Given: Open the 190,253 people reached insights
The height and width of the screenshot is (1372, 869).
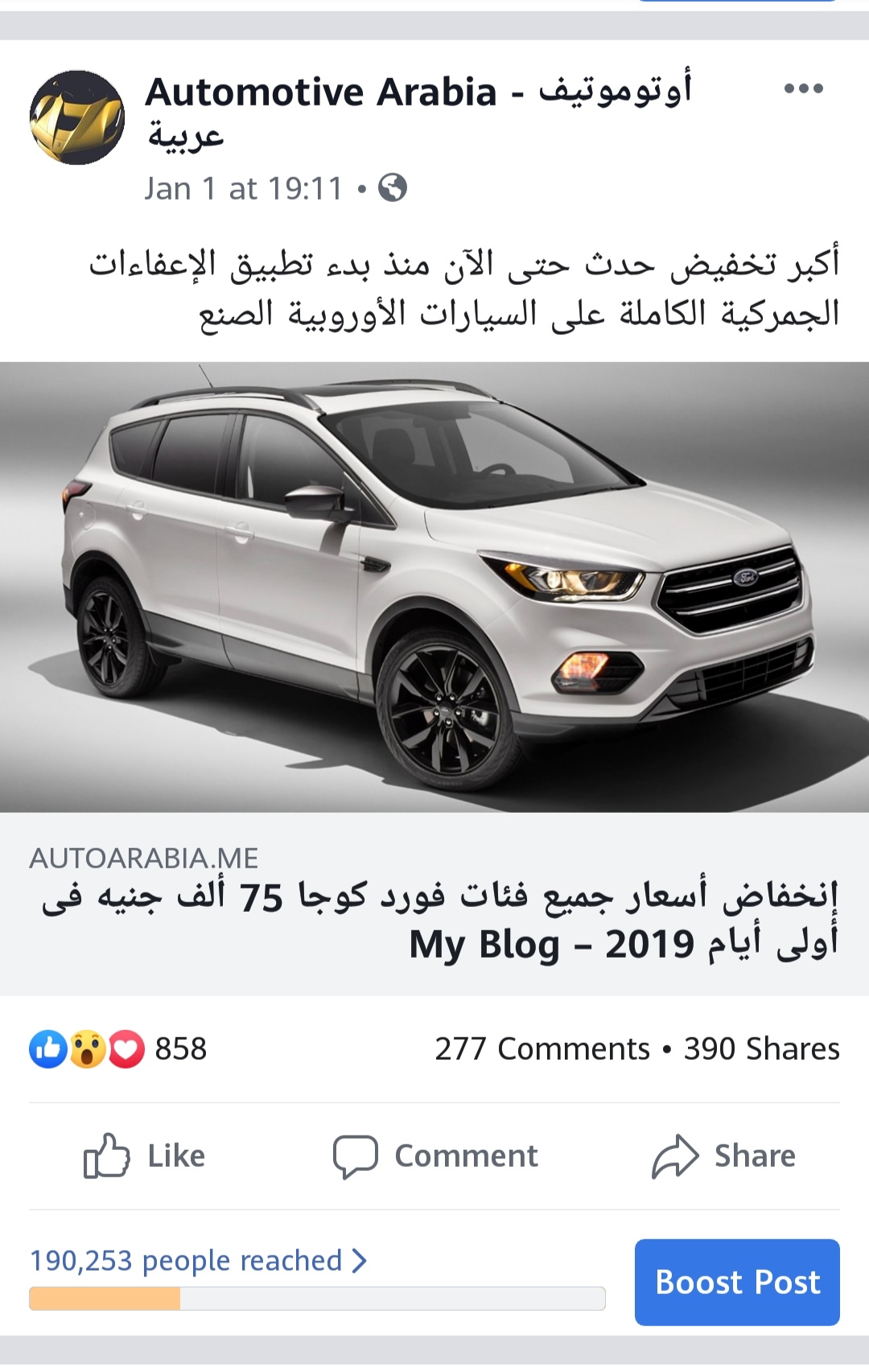Looking at the screenshot, I should coord(186,1260).
